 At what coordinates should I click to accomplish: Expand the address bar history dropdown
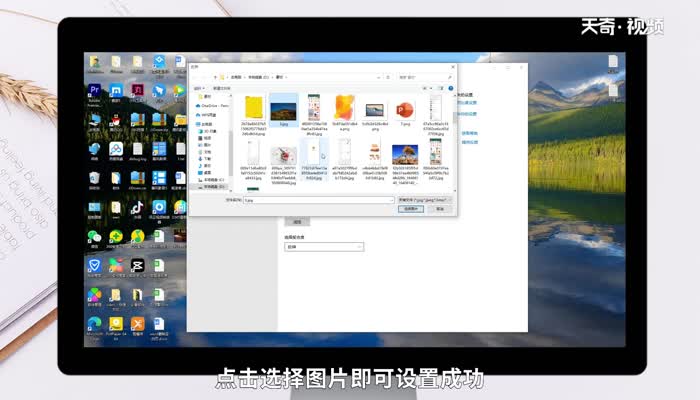tap(379, 77)
